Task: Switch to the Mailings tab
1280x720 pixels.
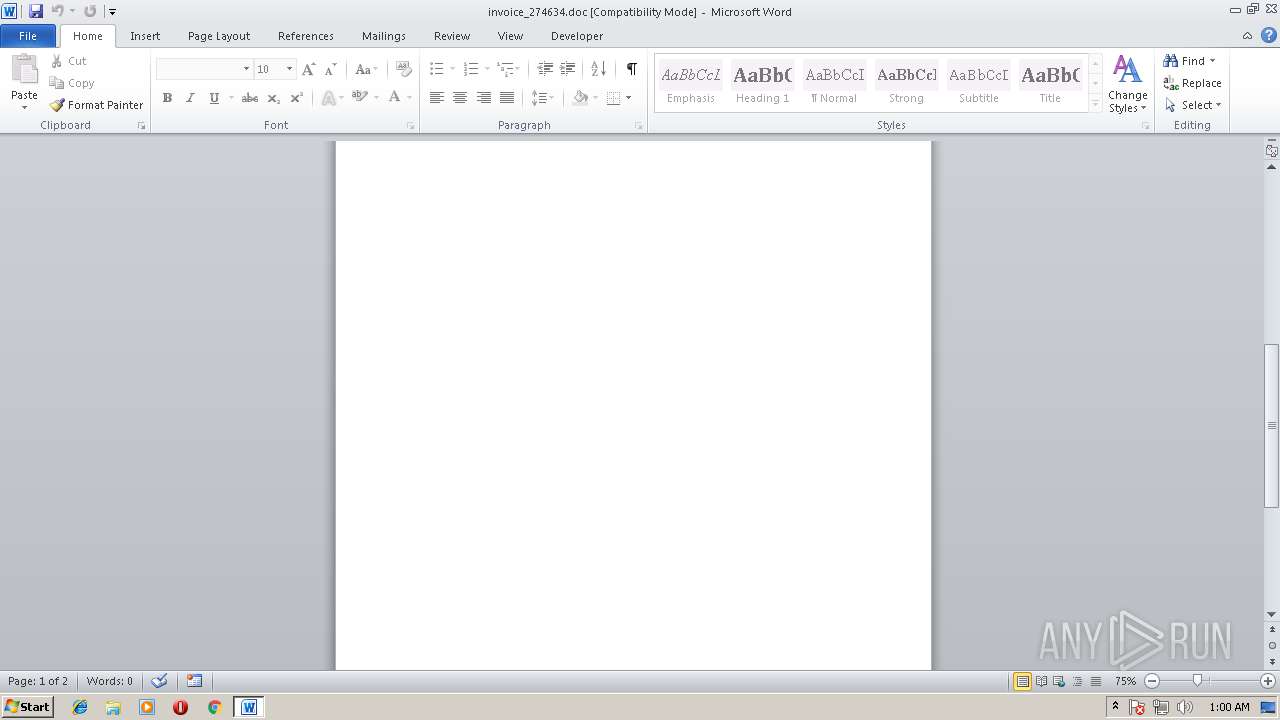Action: pos(384,36)
